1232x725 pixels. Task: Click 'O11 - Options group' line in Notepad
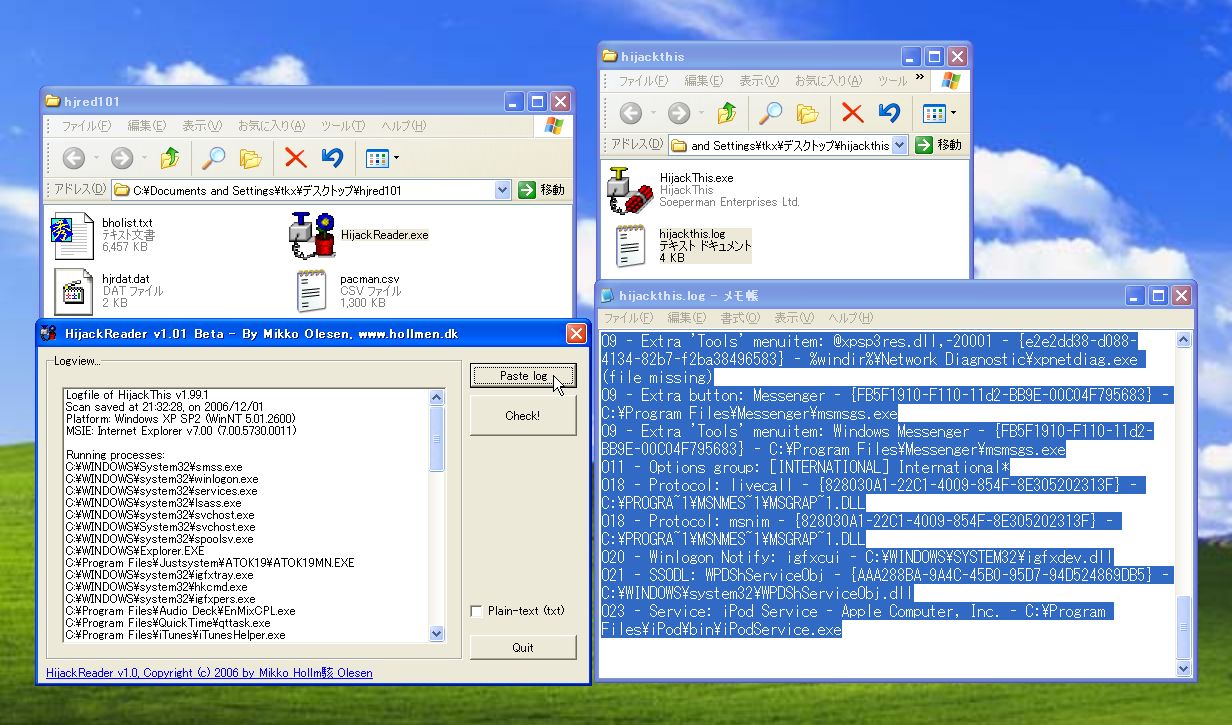tap(806, 467)
